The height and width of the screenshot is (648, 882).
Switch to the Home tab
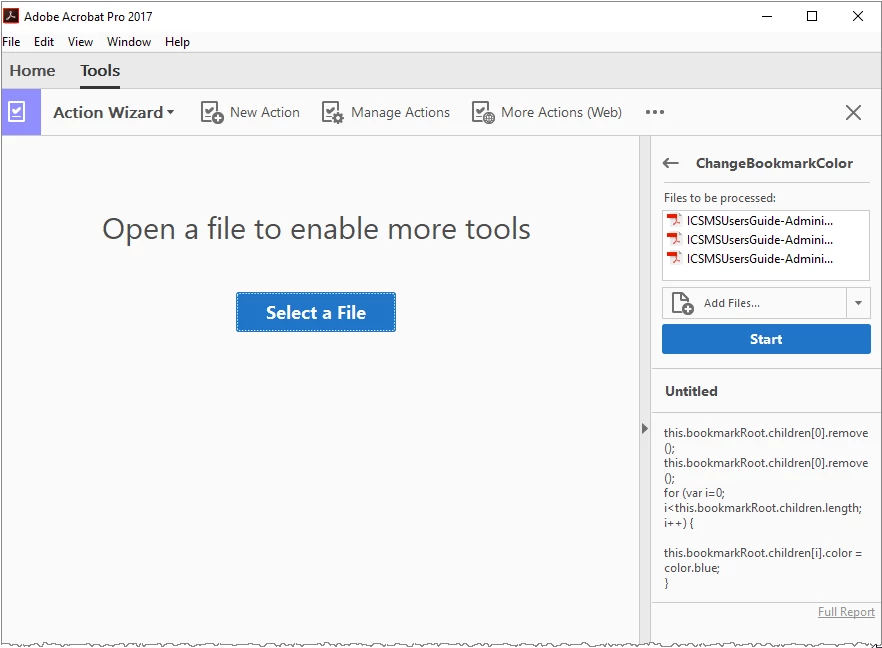(33, 71)
